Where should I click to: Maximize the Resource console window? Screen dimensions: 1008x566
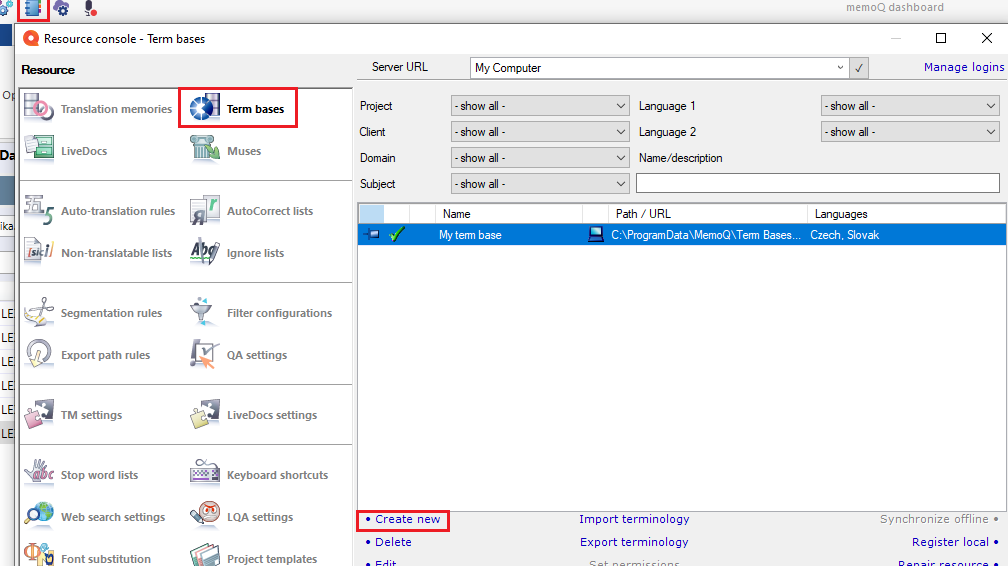point(940,38)
